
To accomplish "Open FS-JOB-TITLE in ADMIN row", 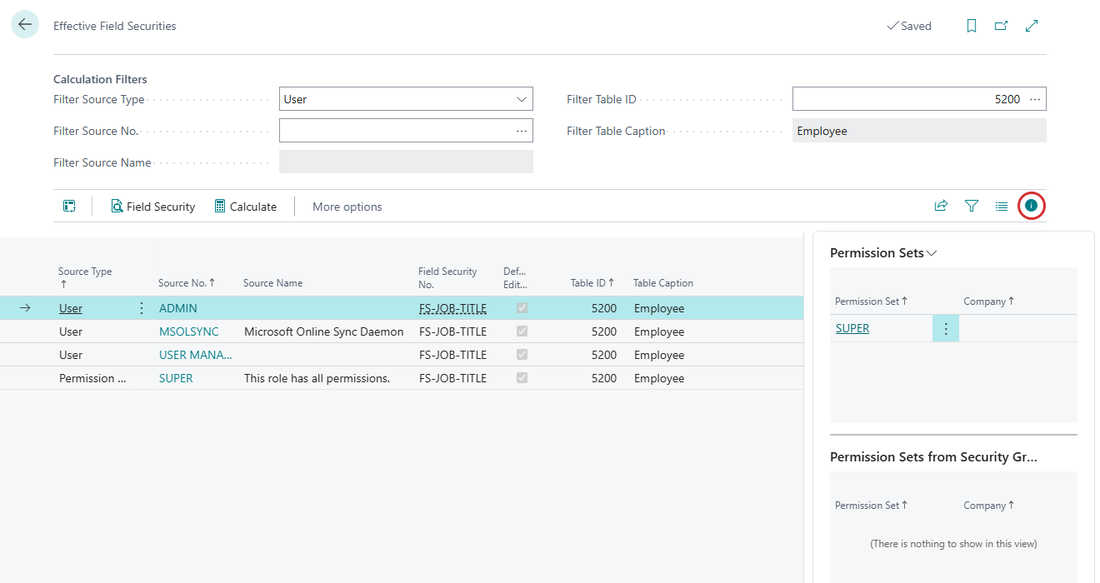I will tap(452, 308).
